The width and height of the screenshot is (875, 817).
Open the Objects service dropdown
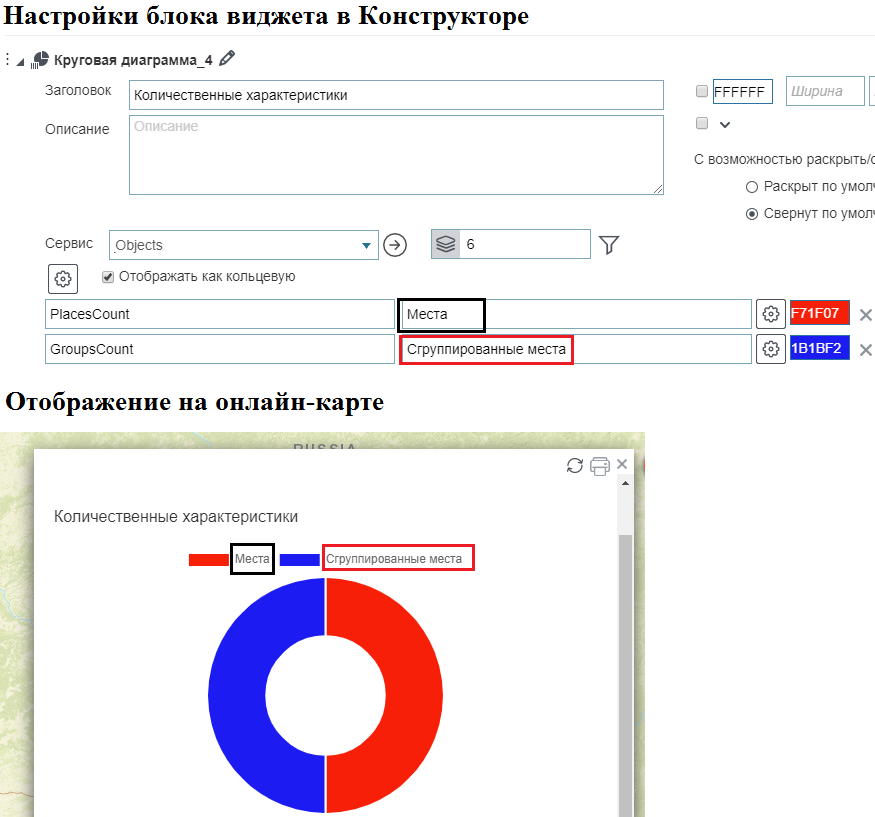click(x=365, y=245)
